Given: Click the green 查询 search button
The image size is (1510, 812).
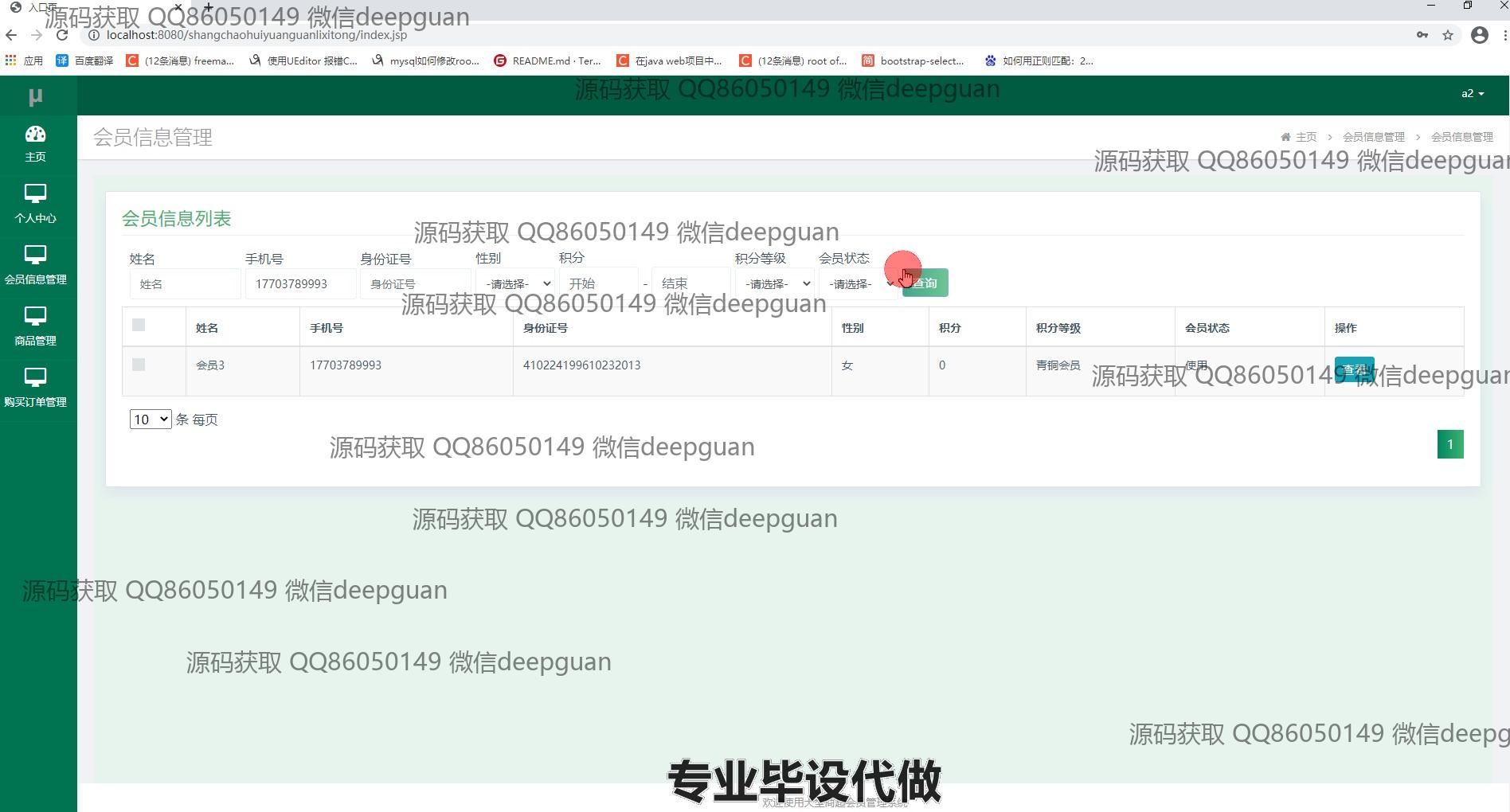Looking at the screenshot, I should (x=926, y=283).
